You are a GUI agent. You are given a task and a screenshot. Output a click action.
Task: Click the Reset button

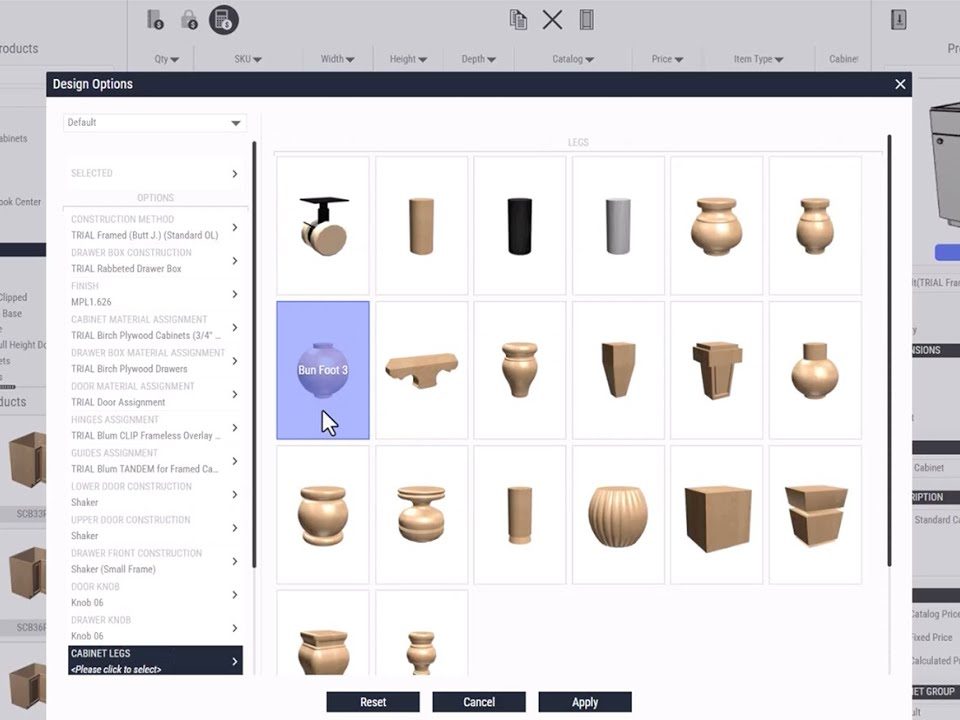tap(373, 702)
